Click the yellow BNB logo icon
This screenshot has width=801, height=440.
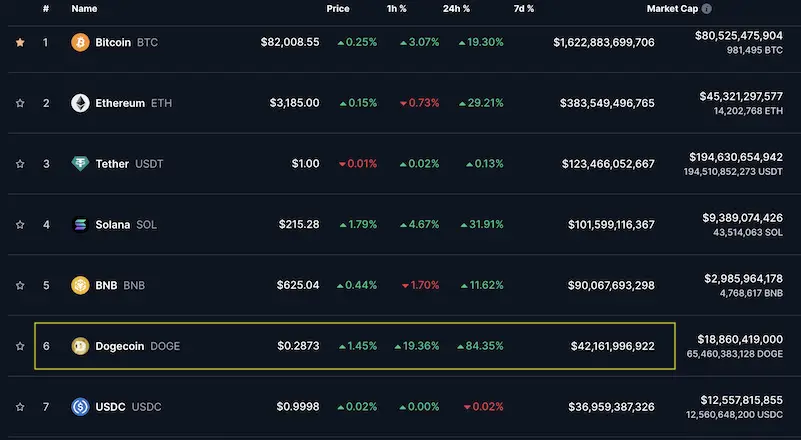tap(80, 285)
